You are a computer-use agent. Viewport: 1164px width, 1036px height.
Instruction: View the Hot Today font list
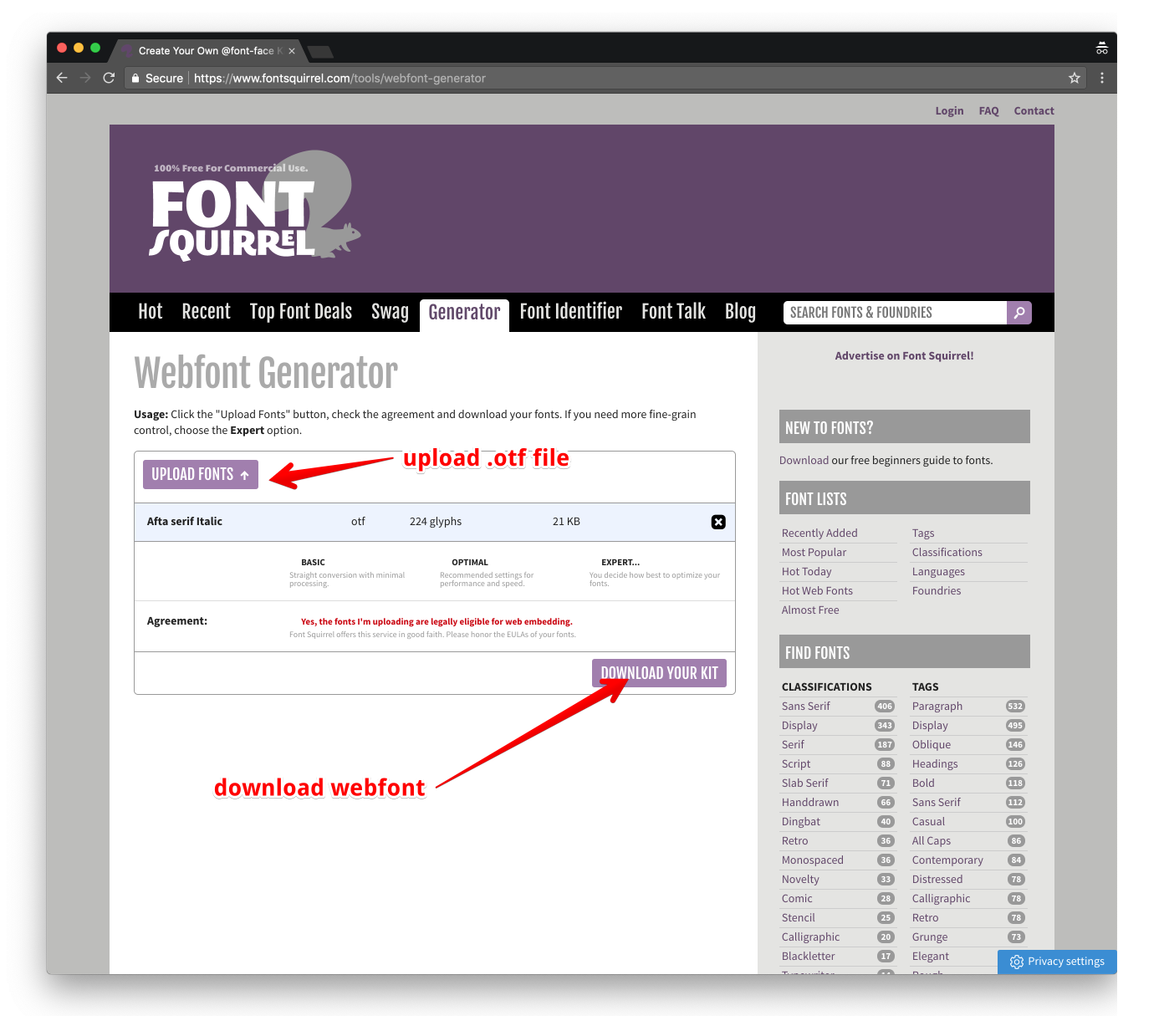tap(806, 572)
